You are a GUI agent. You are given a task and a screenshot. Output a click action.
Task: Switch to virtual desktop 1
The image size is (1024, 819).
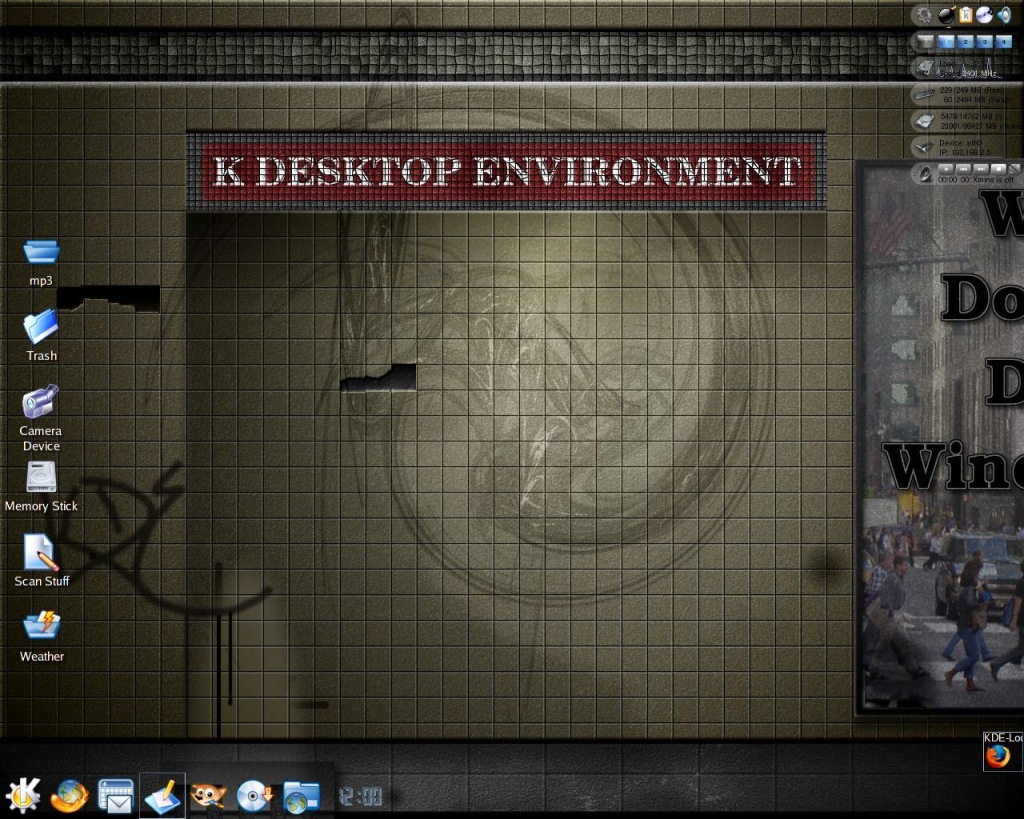click(946, 42)
